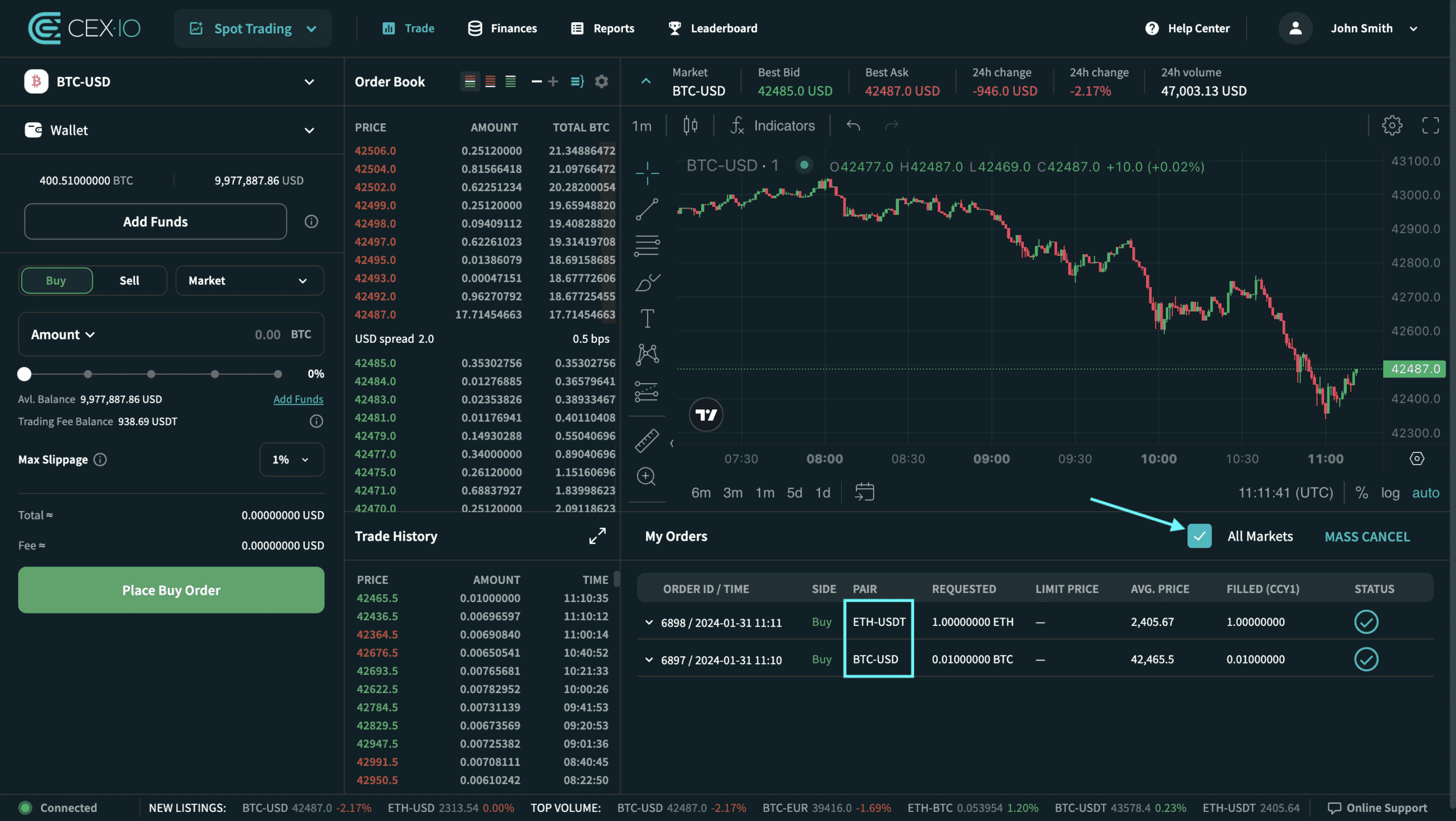This screenshot has width=1456, height=821.
Task: Open the chart patterns tool
Action: pos(647,355)
